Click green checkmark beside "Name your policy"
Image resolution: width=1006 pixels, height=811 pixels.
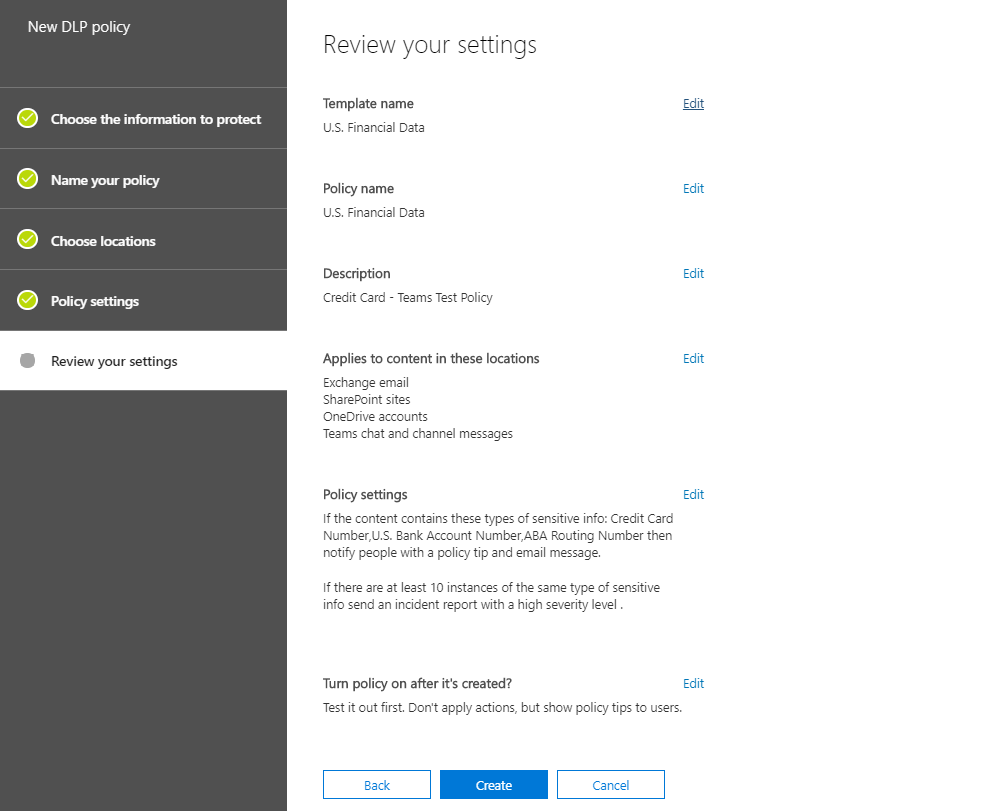coord(27,178)
